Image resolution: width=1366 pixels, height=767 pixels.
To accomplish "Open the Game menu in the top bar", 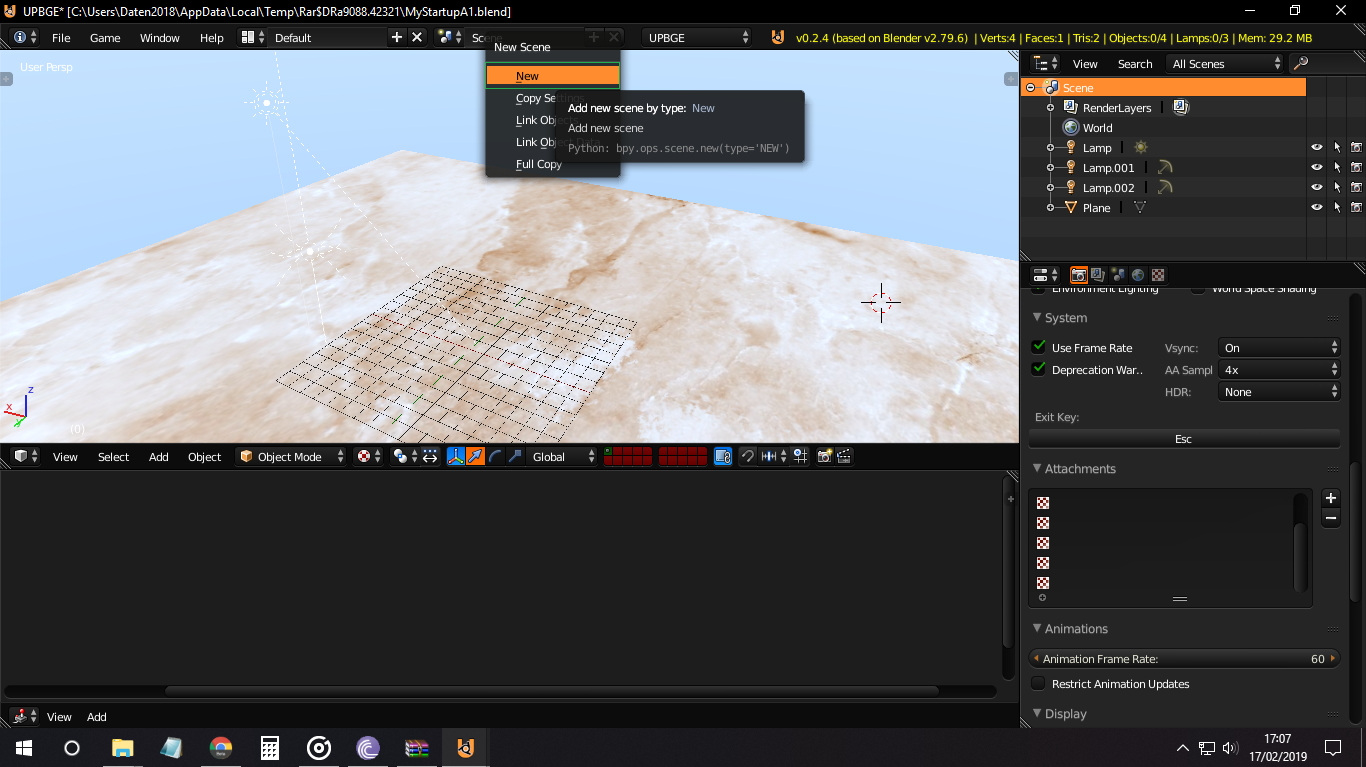I will (105, 37).
